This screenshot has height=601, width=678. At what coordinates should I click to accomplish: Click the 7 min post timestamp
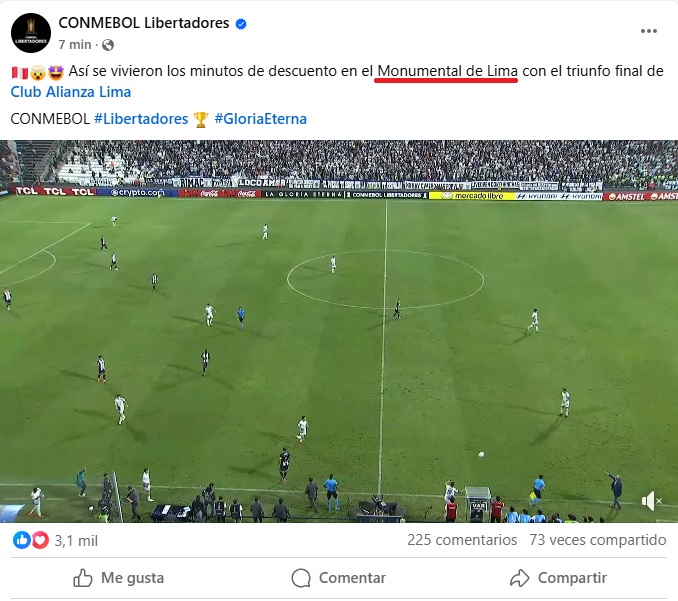click(75, 45)
